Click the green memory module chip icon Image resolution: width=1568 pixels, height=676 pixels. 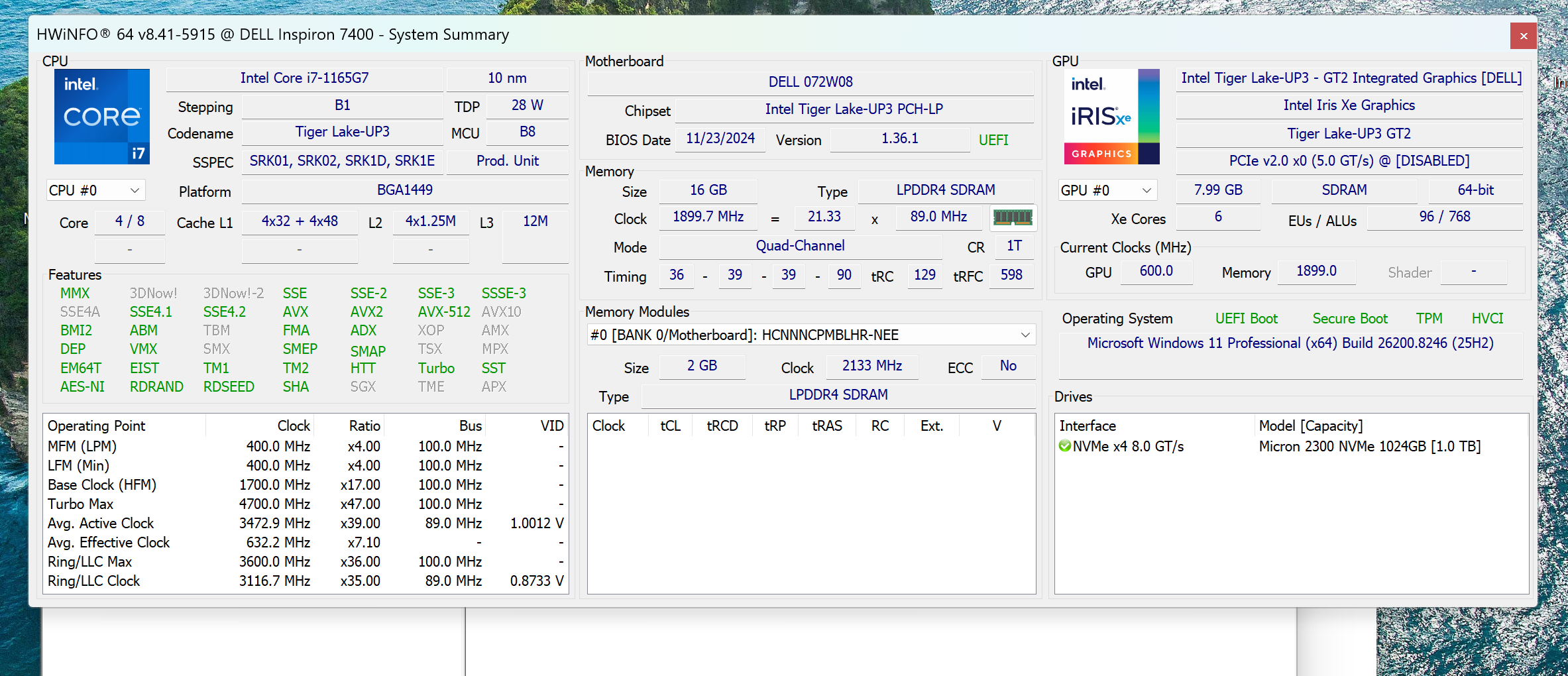pyautogui.click(x=1013, y=217)
